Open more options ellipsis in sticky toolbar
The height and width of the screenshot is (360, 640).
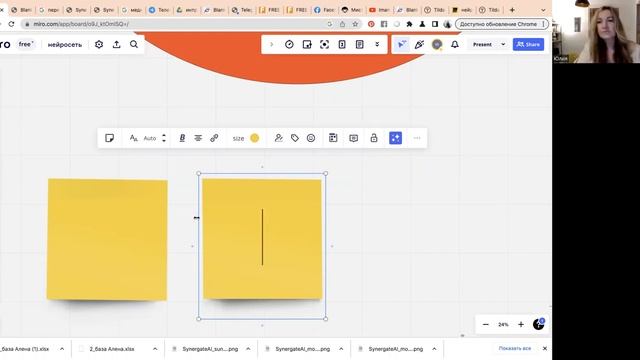417,138
